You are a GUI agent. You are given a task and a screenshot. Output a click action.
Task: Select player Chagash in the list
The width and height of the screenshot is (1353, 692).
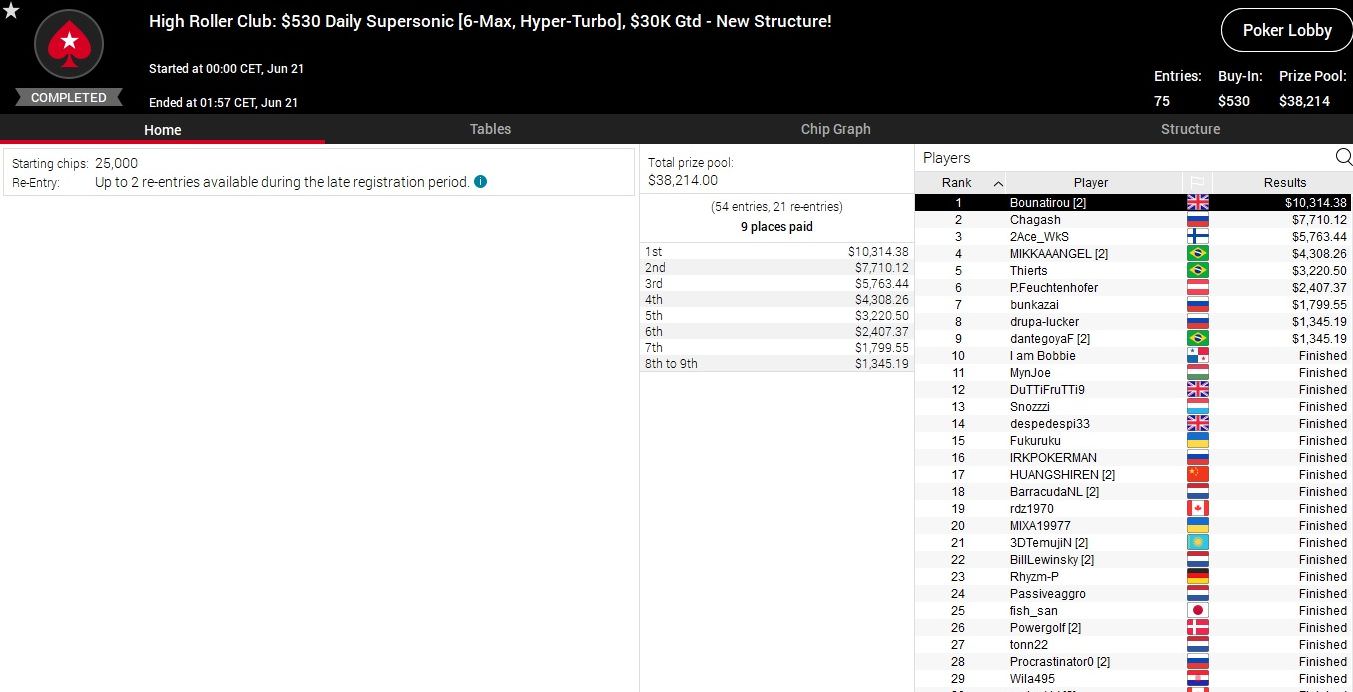1035,220
